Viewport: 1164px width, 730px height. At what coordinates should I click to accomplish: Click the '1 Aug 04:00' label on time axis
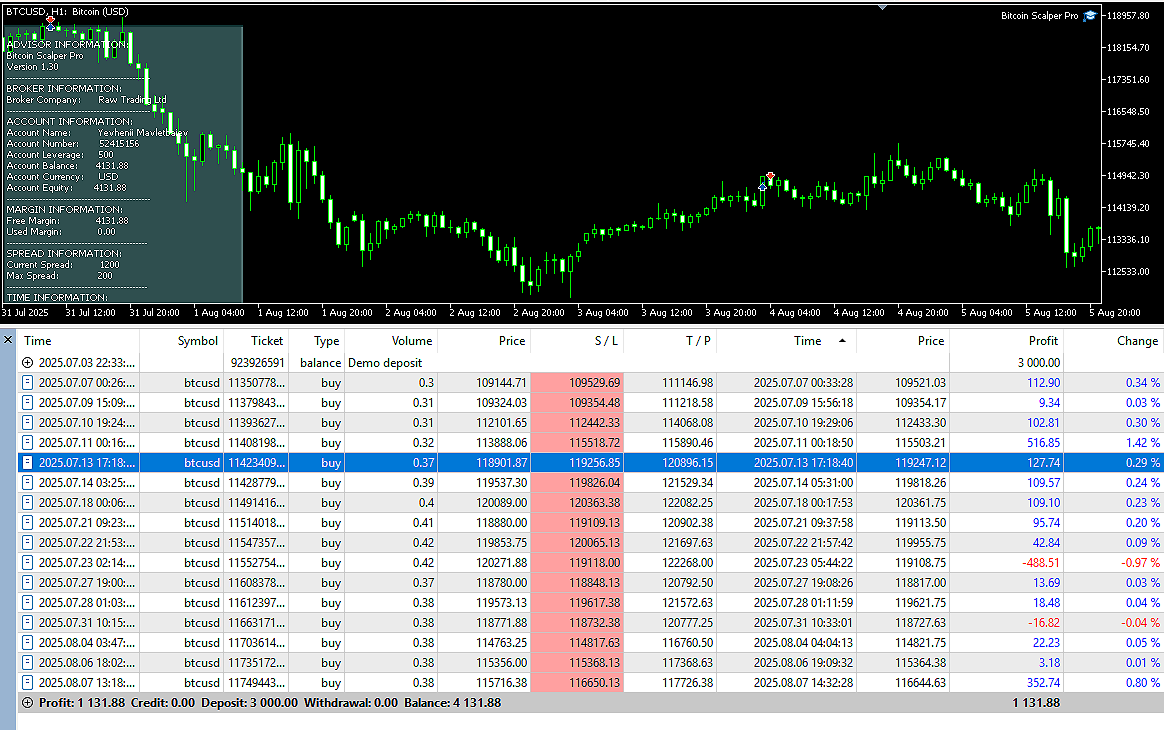coord(219,313)
